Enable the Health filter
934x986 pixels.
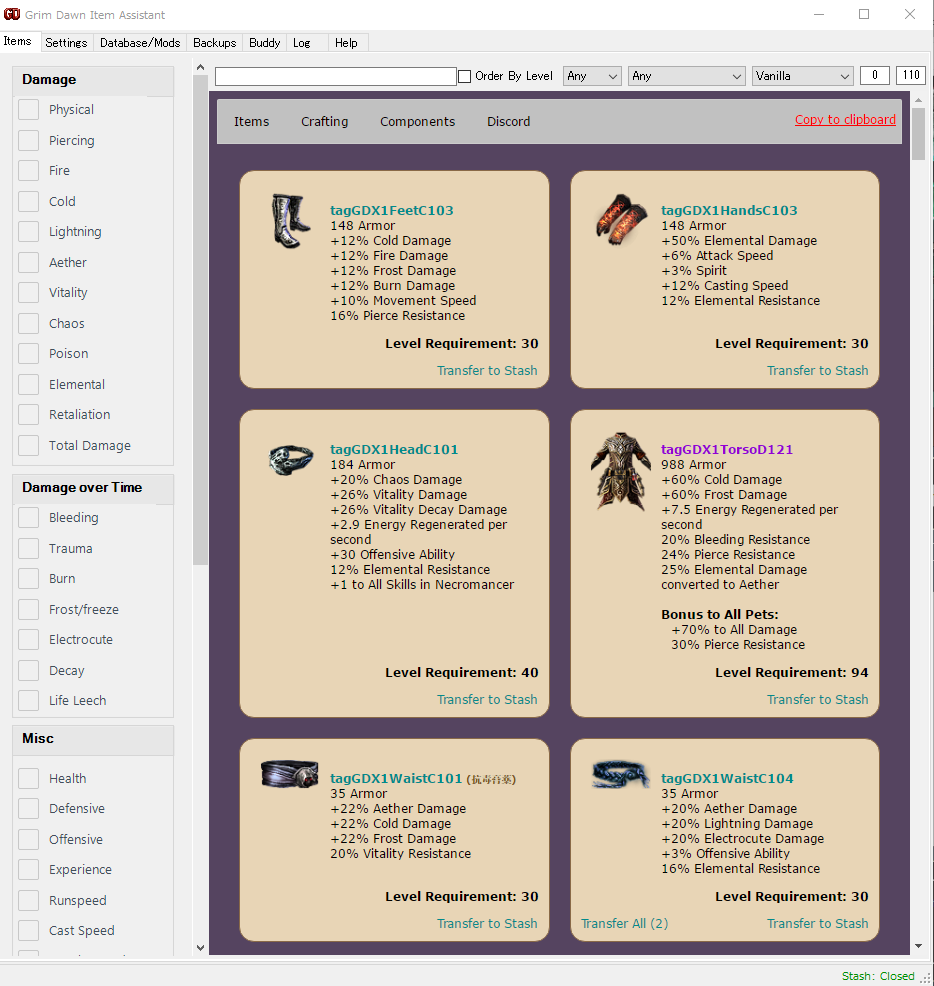coord(28,778)
